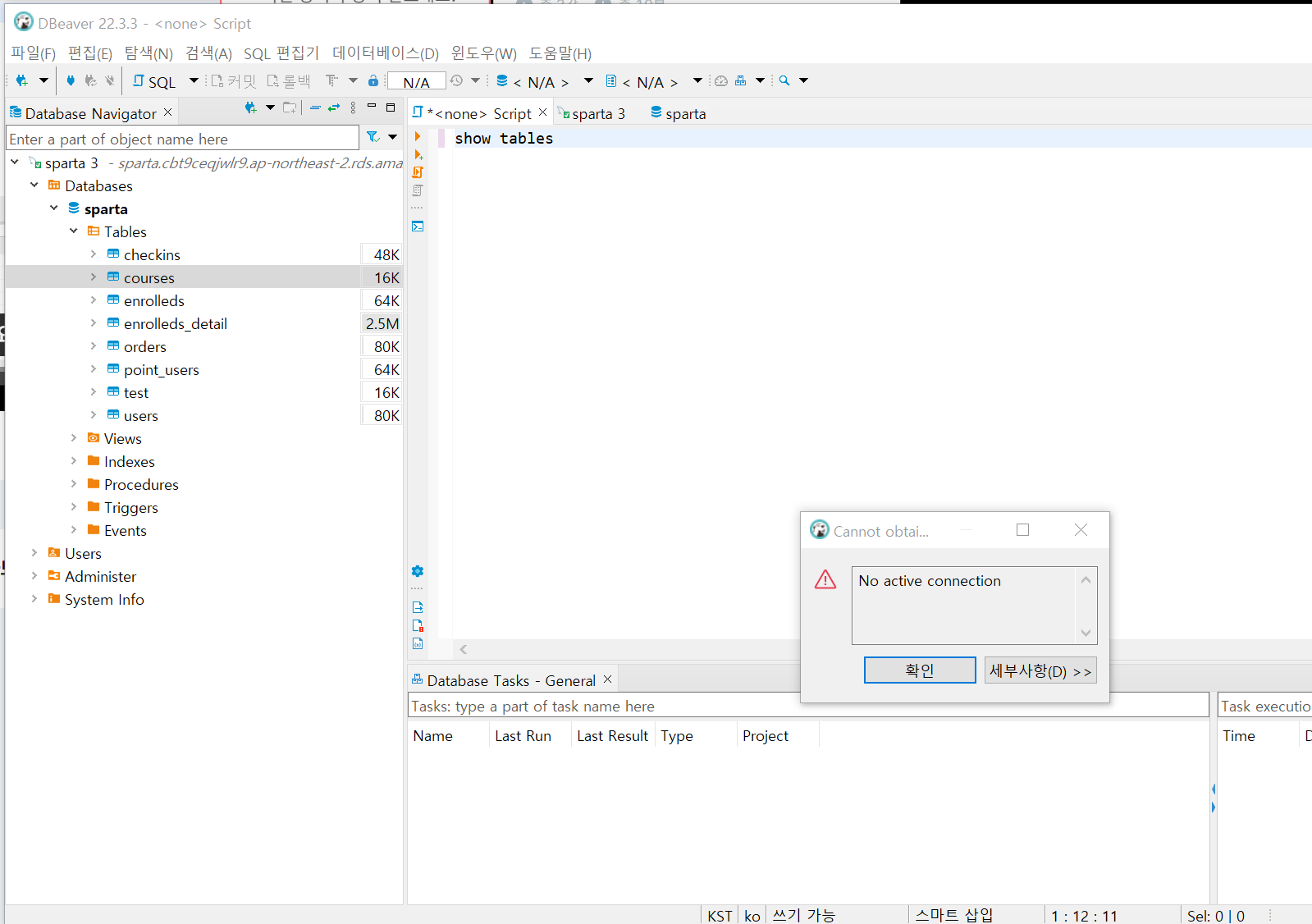Click the Connect plug icon in main toolbar

71,80
